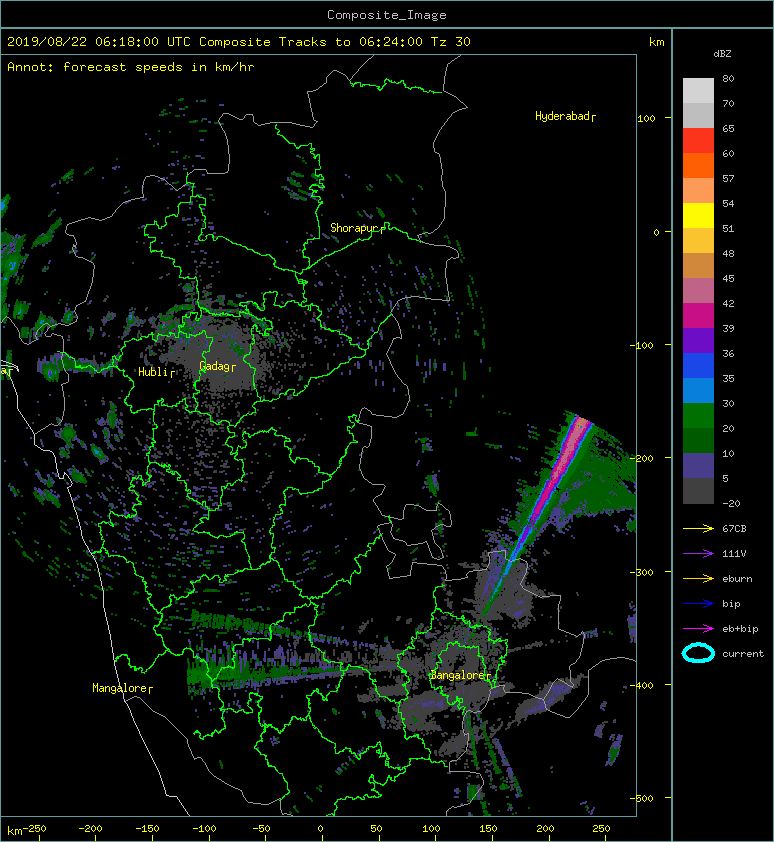
Task: Click the '2019/08/22 06:18:00 UTC' timestamp
Action: (x=99, y=42)
